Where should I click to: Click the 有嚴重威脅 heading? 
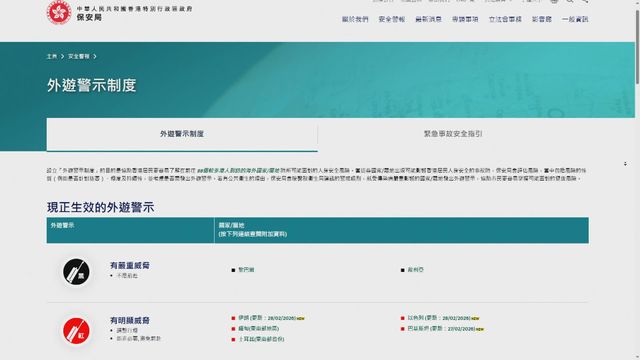tap(130, 265)
